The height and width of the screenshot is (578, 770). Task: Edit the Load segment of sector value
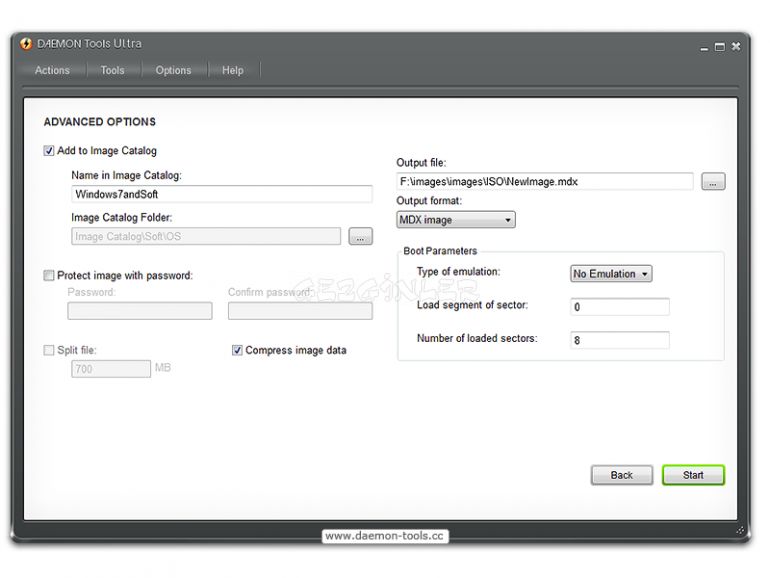[x=620, y=306]
